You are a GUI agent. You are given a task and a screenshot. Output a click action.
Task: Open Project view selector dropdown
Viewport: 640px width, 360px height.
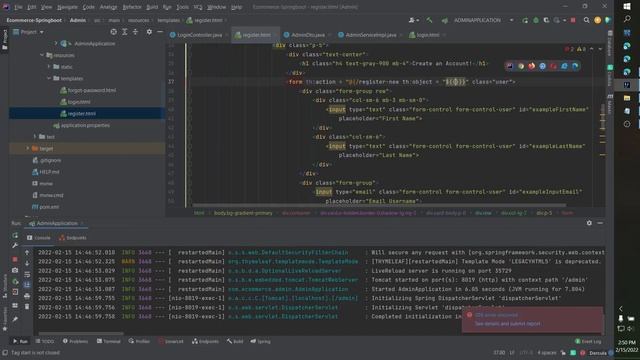tap(29, 32)
